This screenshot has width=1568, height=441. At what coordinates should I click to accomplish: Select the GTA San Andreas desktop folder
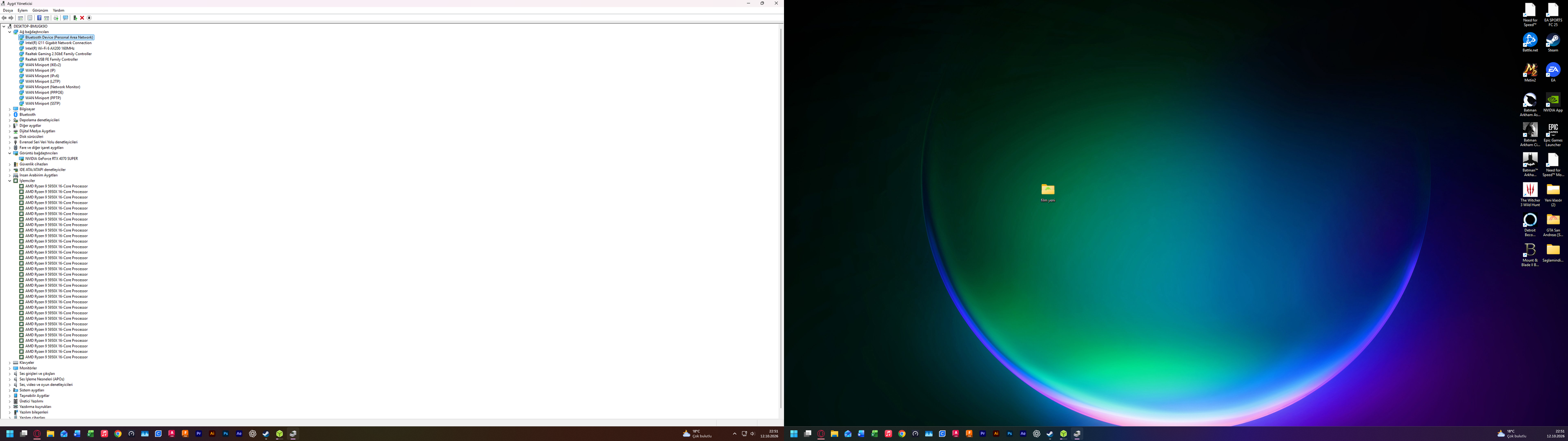[1553, 225]
